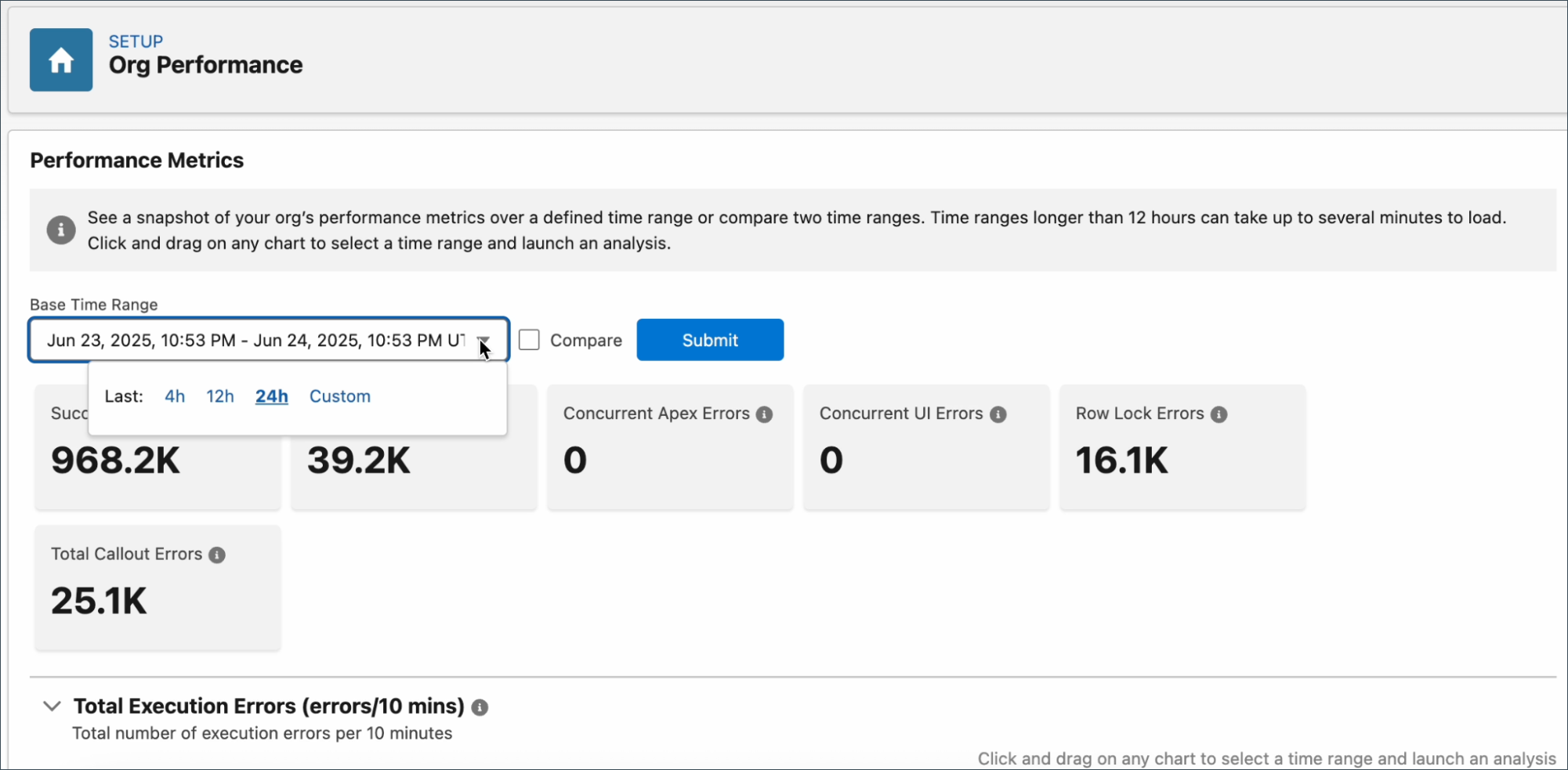Collapse the Total Execution Errors section chevron

click(52, 706)
